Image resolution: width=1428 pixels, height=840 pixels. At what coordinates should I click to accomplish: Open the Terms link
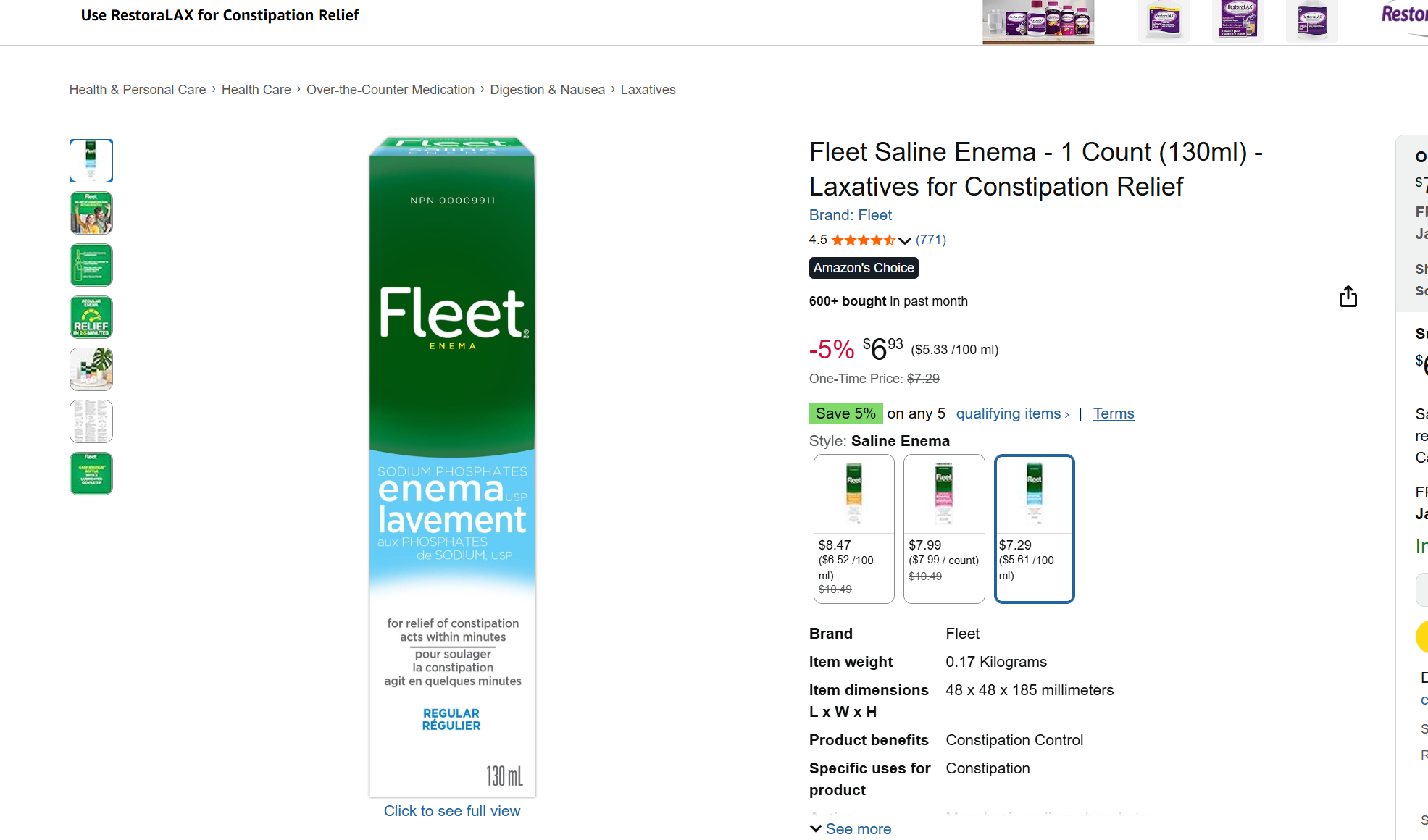[1113, 413]
